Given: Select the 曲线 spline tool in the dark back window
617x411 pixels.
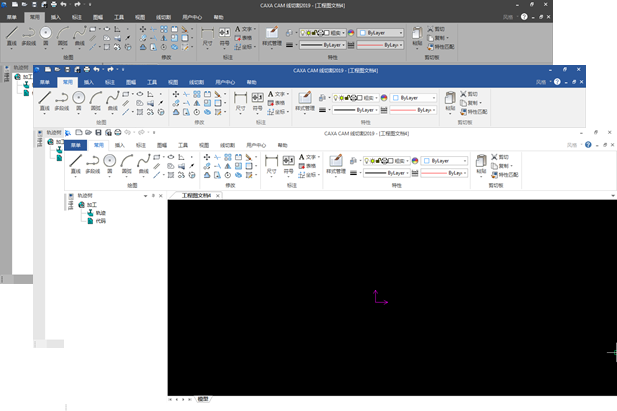Looking at the screenshot, I should point(79,35).
